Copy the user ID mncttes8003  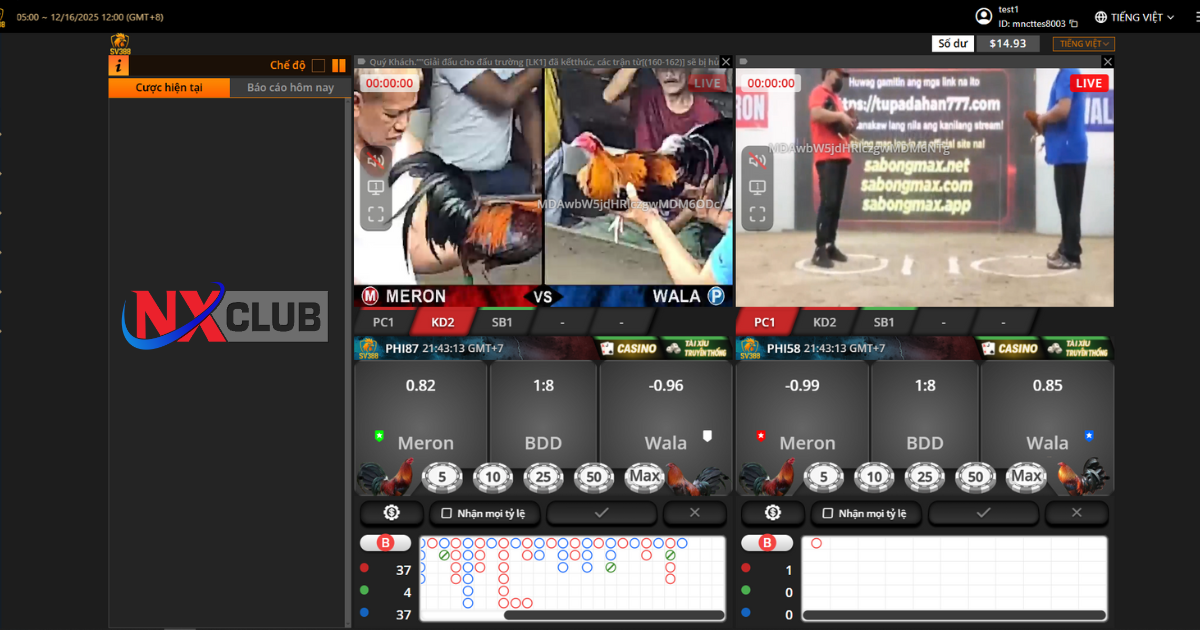1074,23
